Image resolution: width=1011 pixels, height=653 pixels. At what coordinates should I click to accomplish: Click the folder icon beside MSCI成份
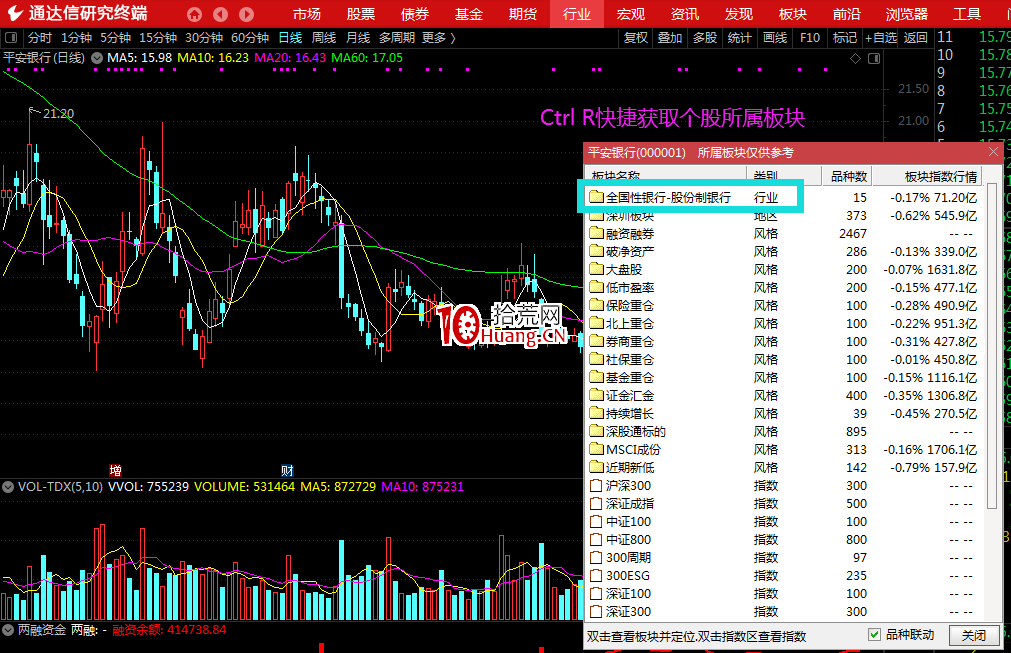(x=596, y=449)
